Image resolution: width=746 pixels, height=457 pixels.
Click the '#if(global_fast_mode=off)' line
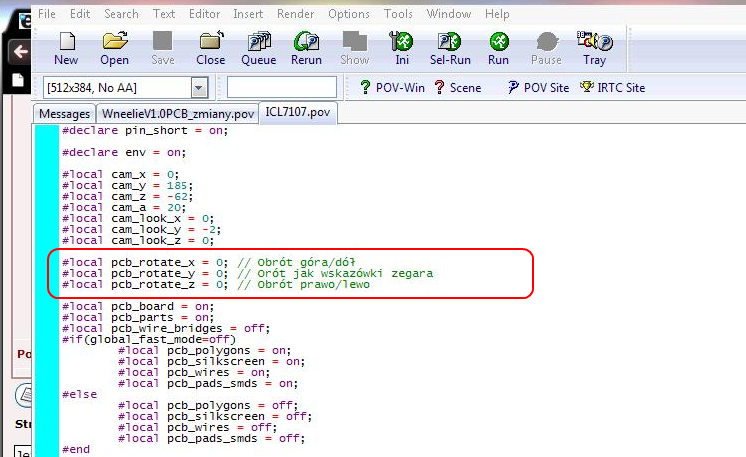[149, 339]
